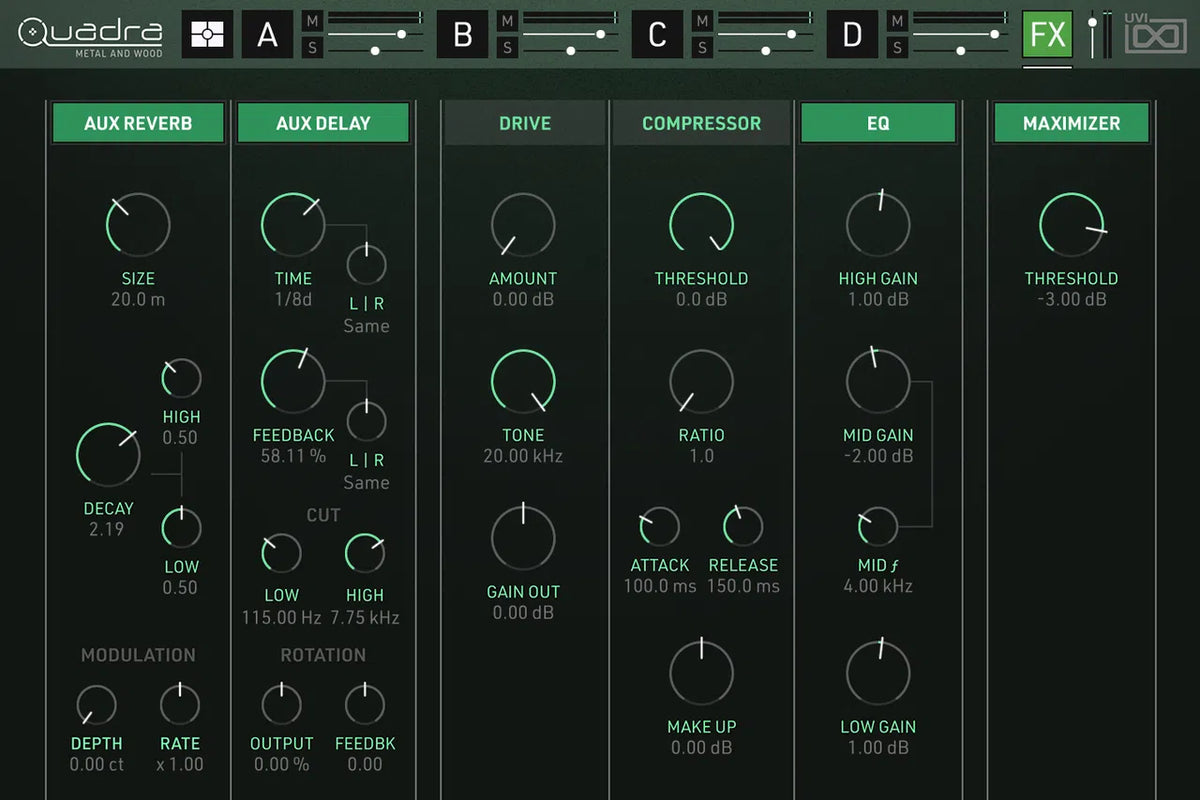Viewport: 1200px width, 800px height.
Task: Click the Reverb Size value 20.0 m
Action: pos(138,299)
